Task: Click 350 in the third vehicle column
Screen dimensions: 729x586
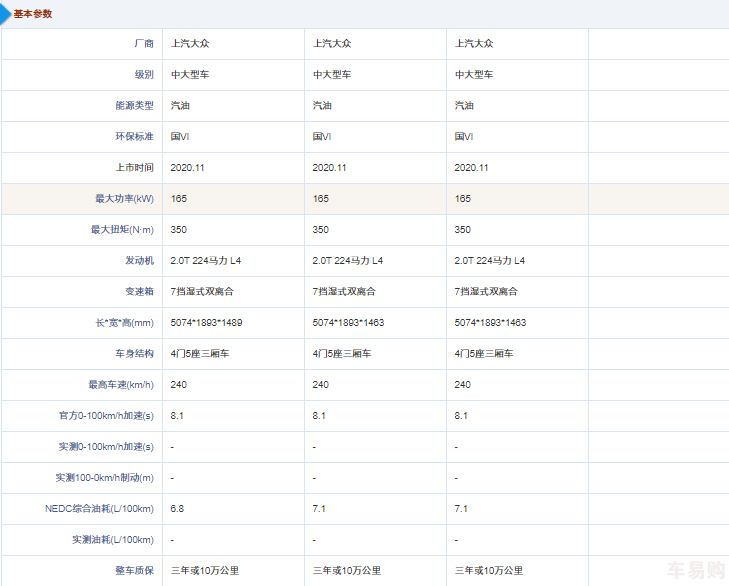Action: [463, 230]
